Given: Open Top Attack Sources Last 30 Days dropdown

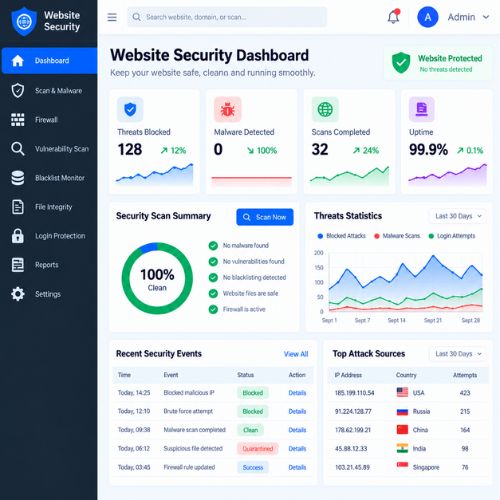Looking at the screenshot, I should tap(458, 354).
